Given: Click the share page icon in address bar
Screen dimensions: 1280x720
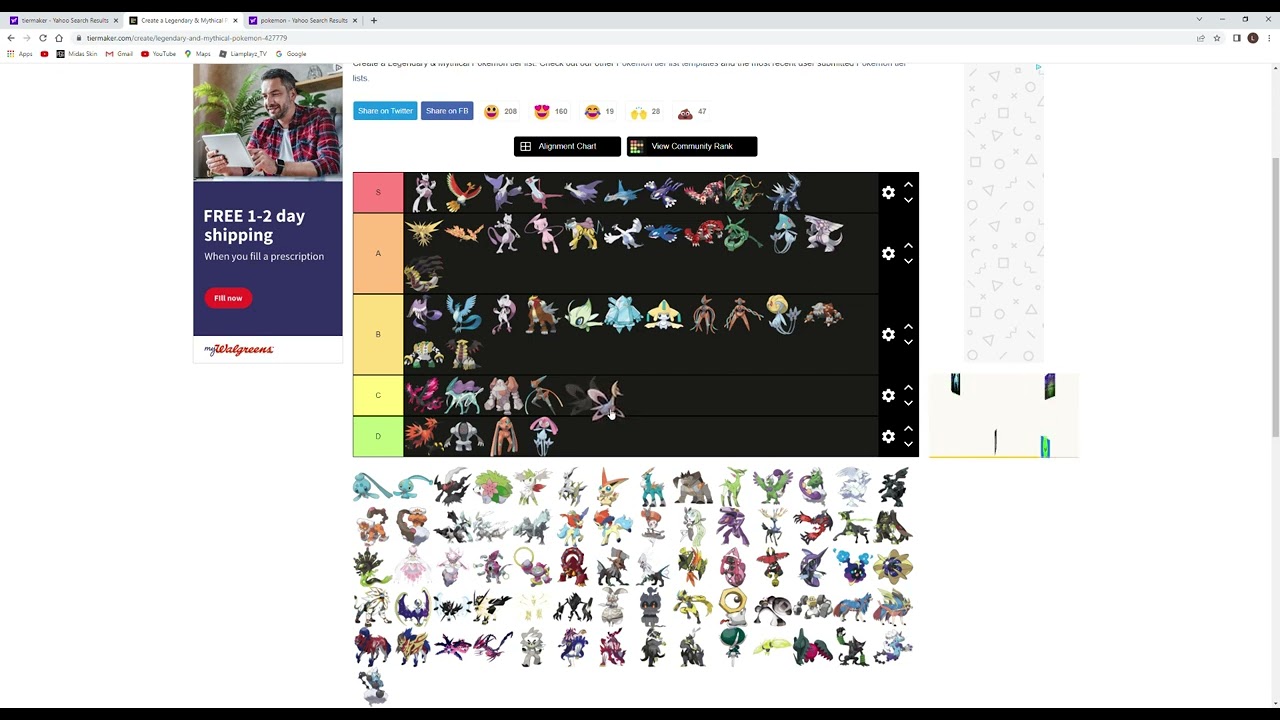Looking at the screenshot, I should (x=1201, y=38).
